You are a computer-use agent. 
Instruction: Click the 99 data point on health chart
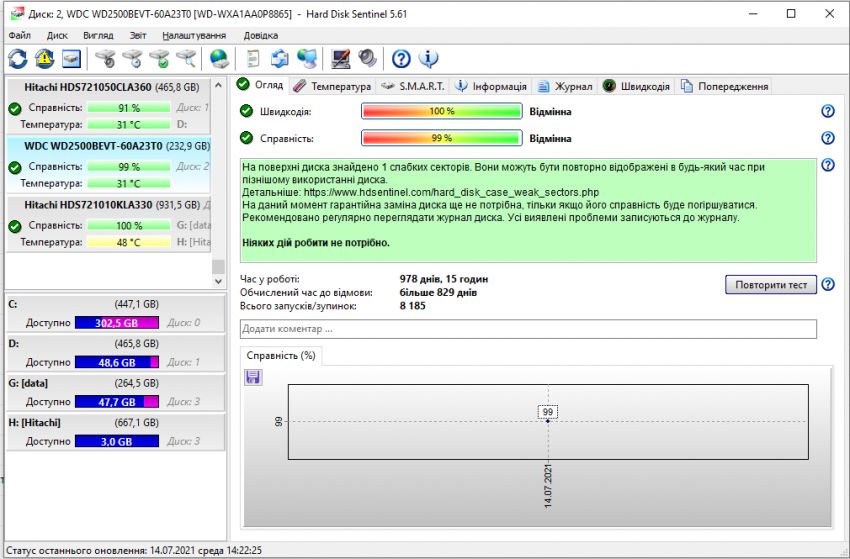pyautogui.click(x=548, y=421)
